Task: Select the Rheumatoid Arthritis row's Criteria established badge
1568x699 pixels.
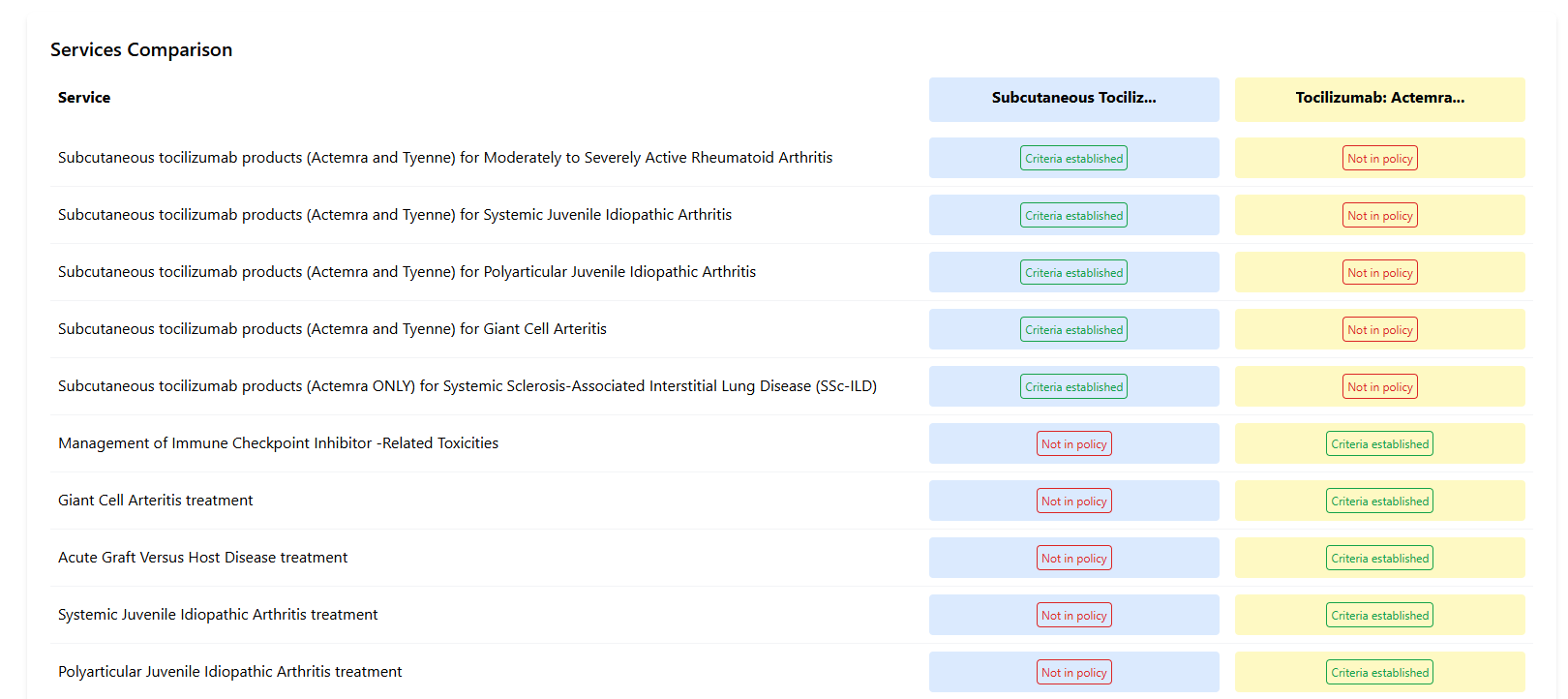Action: tap(1073, 159)
